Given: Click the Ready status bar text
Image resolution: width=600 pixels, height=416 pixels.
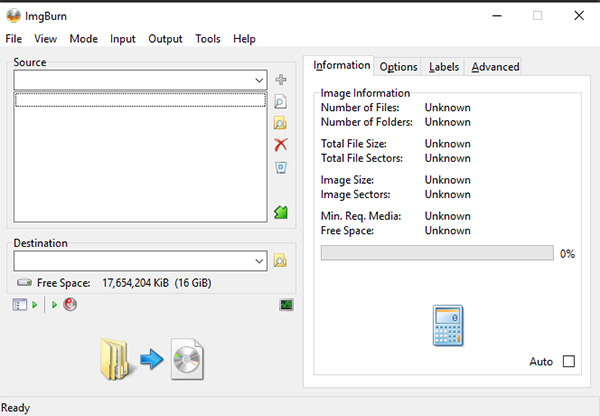Looking at the screenshot, I should point(15,408).
